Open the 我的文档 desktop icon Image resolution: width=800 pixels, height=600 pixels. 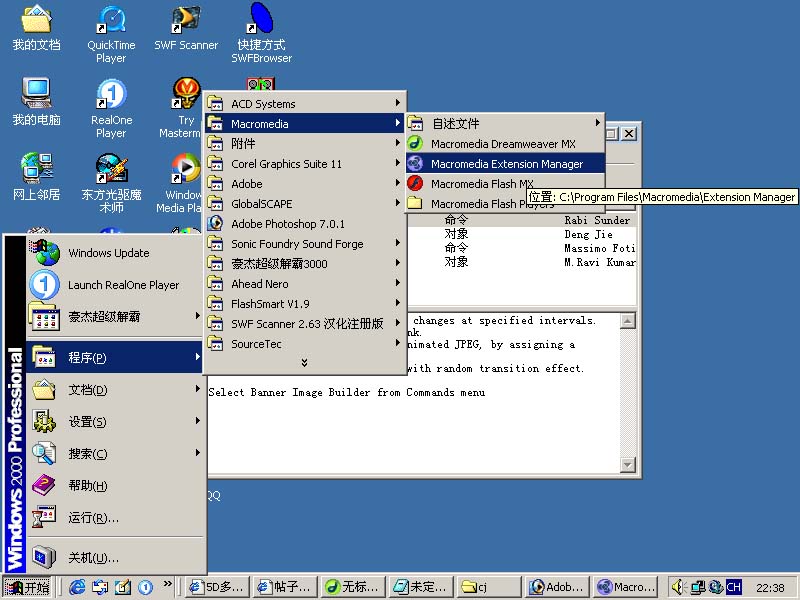click(36, 28)
